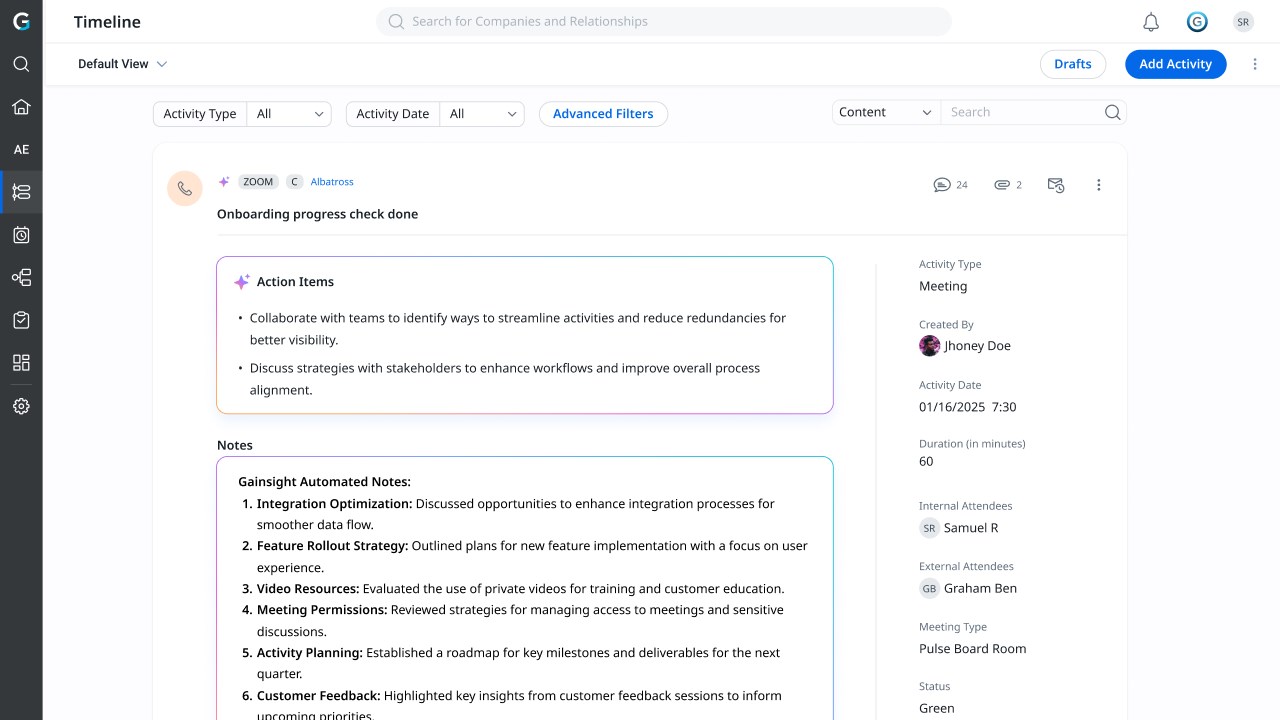
Task: Open the three-dot menu next to Add Activity
Action: click(1255, 64)
